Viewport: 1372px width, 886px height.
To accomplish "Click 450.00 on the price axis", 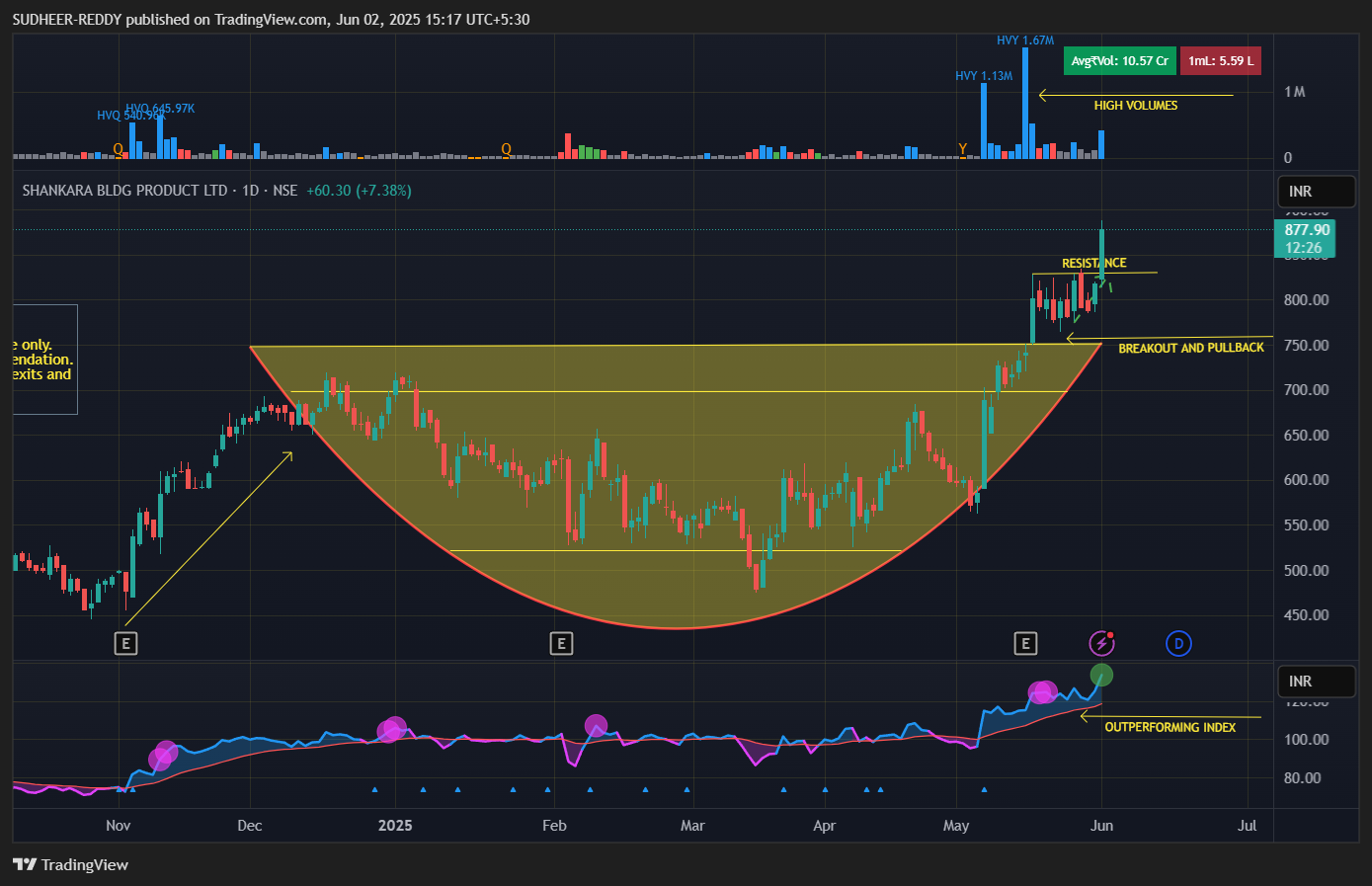I will click(1306, 615).
